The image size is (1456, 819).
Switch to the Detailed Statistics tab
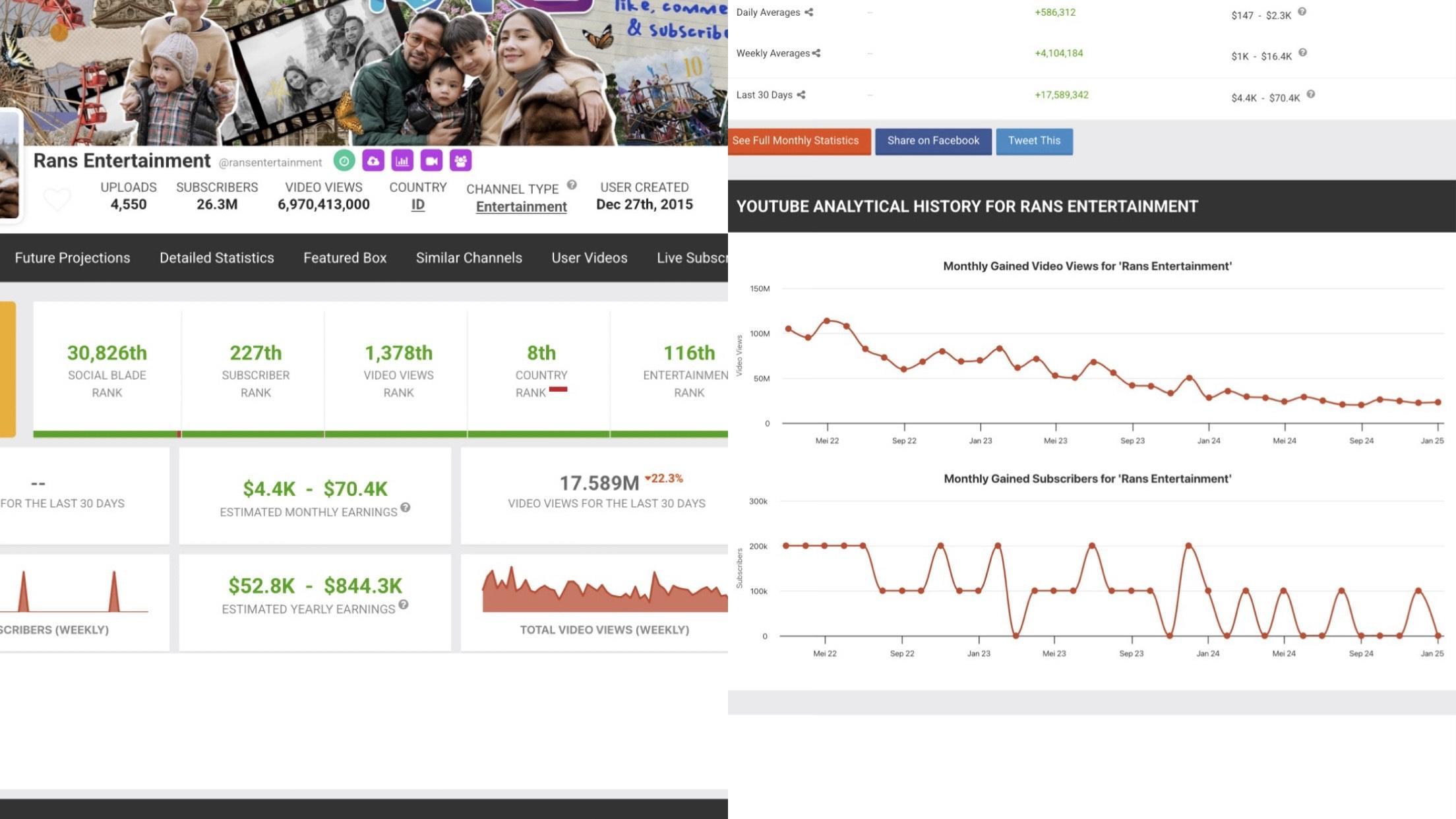pyautogui.click(x=216, y=258)
